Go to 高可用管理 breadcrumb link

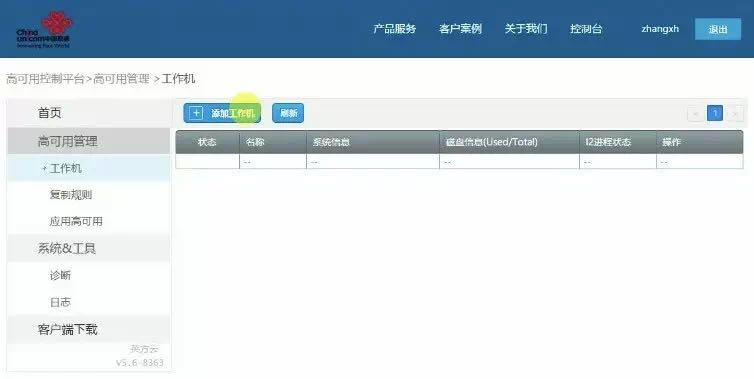121,79
